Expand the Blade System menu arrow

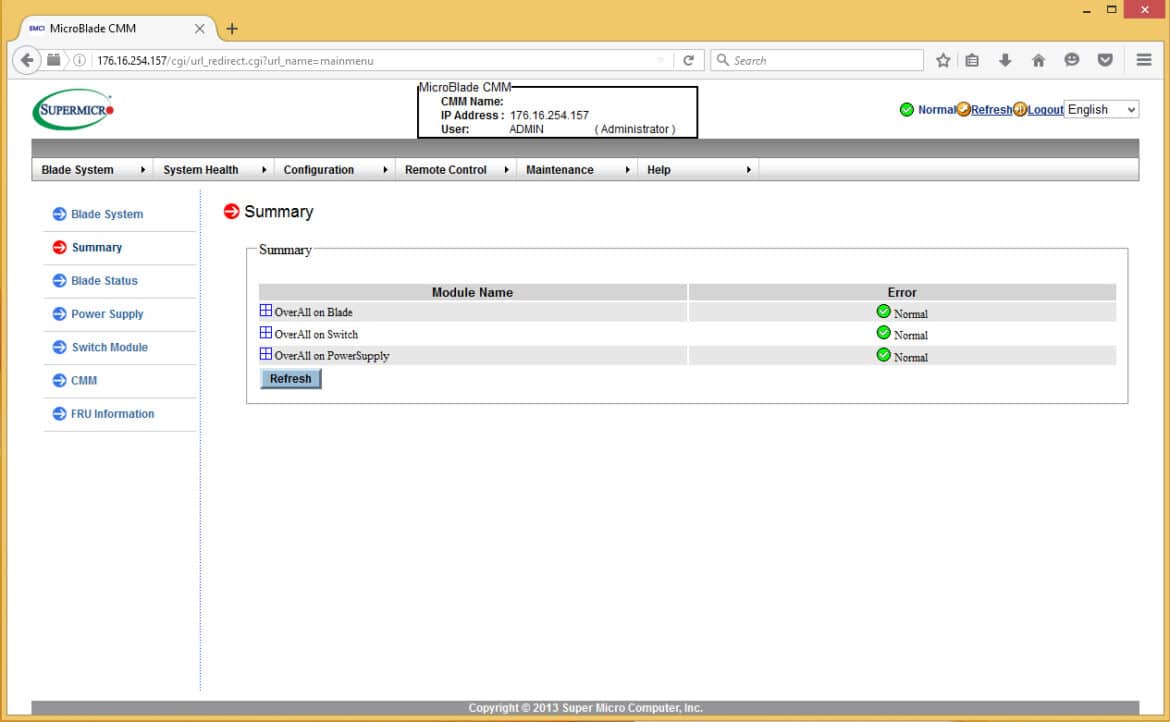click(x=143, y=170)
